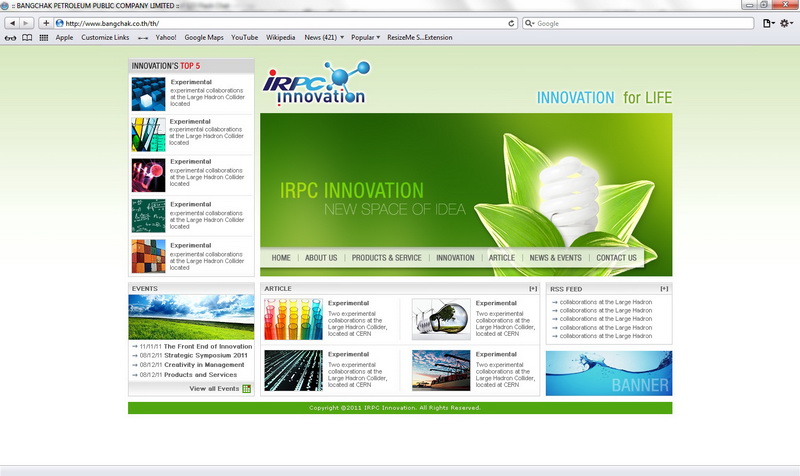Screen dimensions: 800x476
Task: Add a bookmark with the plus button
Action: [46, 23]
